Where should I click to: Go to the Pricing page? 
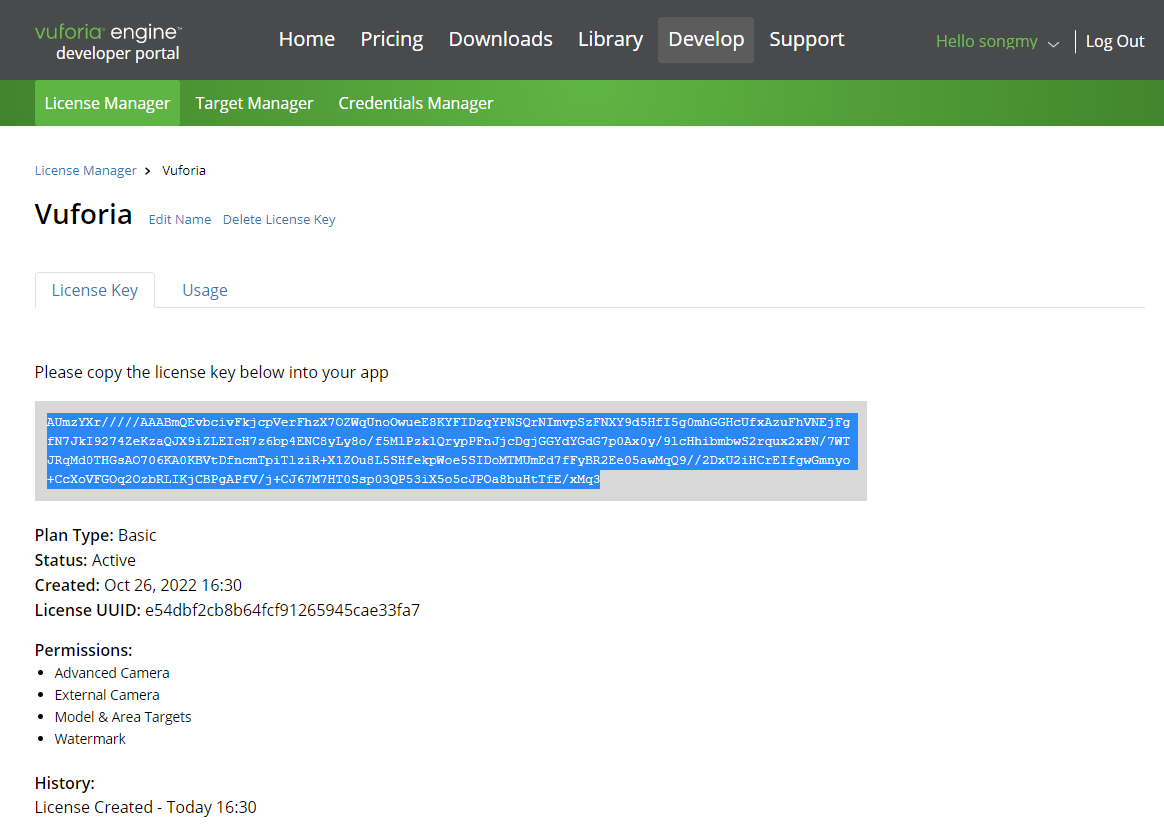pos(391,39)
